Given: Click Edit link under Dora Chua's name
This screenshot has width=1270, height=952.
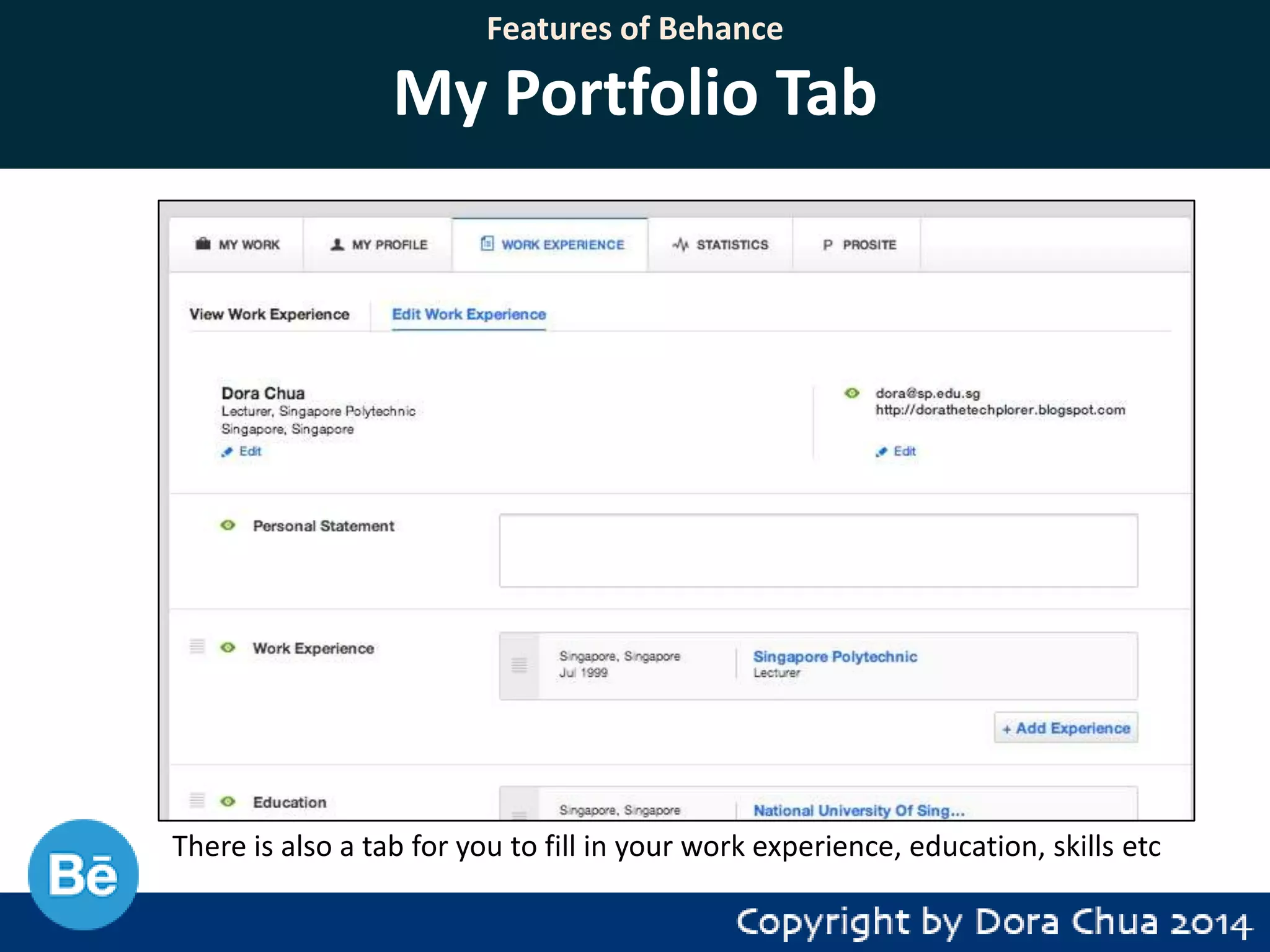Looking at the screenshot, I should 249,451.
